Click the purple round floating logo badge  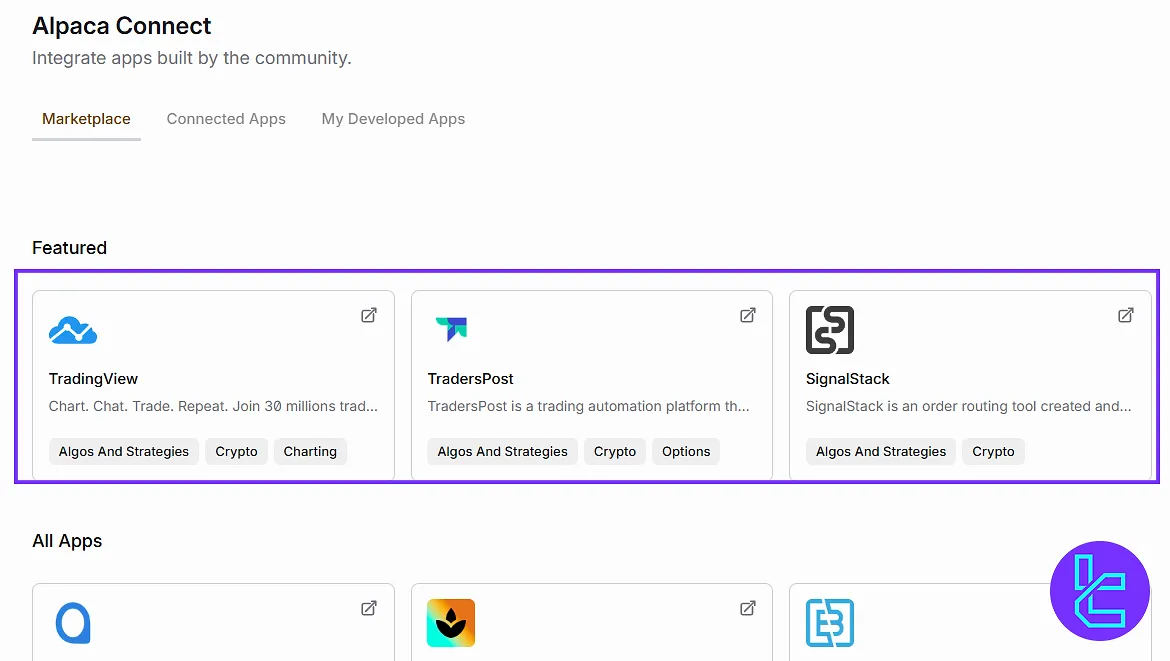1100,591
